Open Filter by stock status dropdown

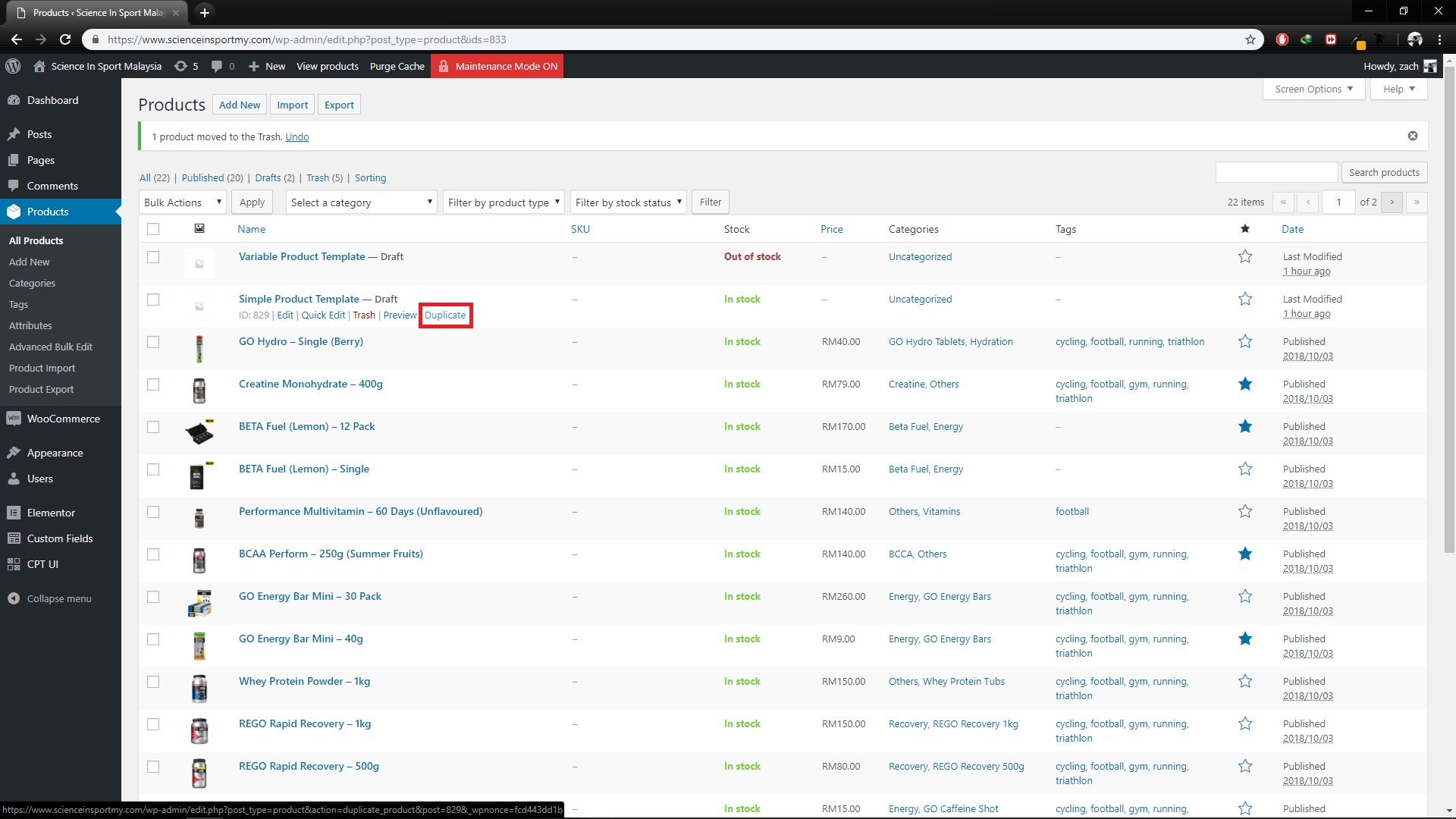point(628,202)
